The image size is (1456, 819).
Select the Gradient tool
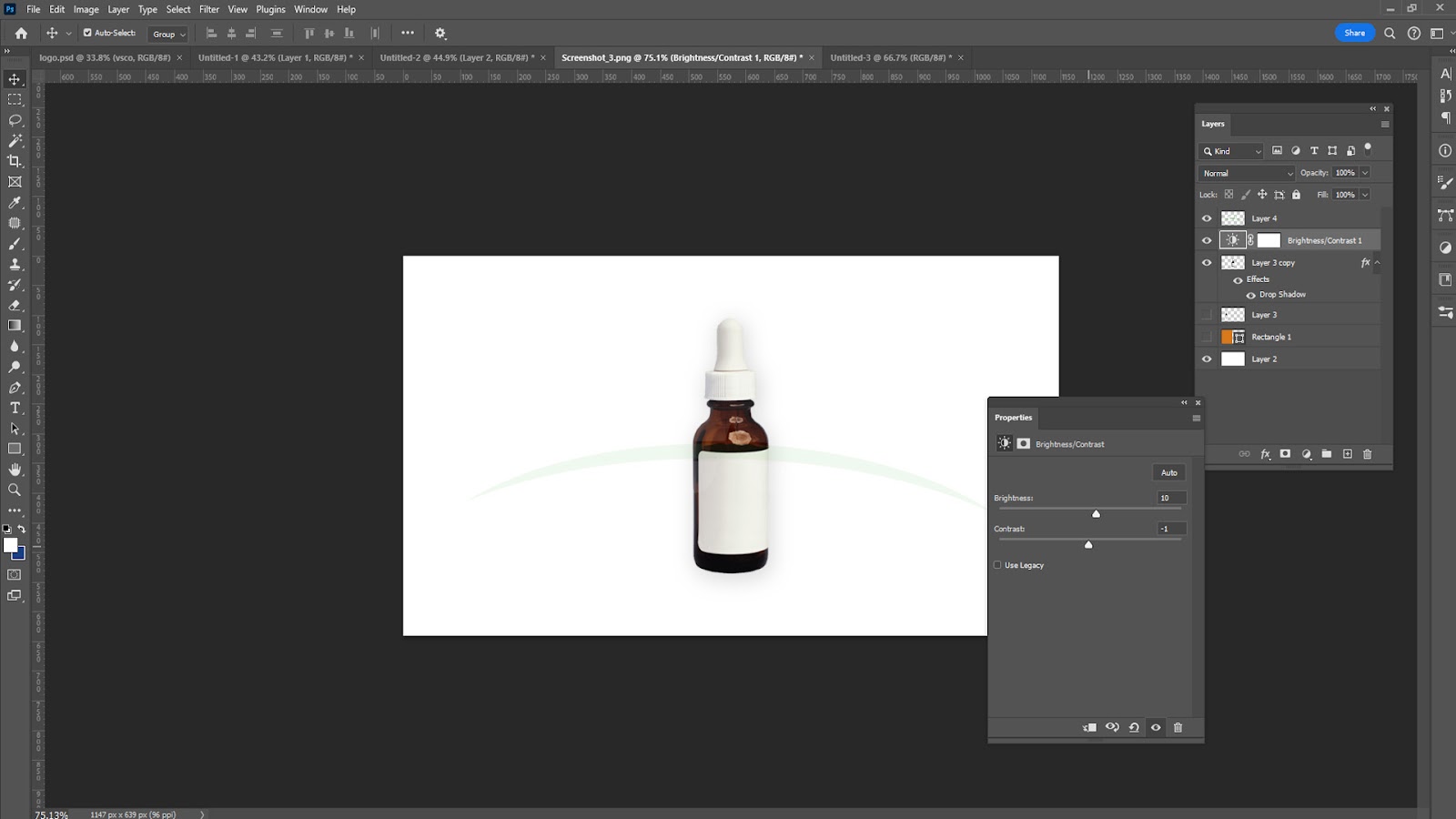[x=15, y=326]
